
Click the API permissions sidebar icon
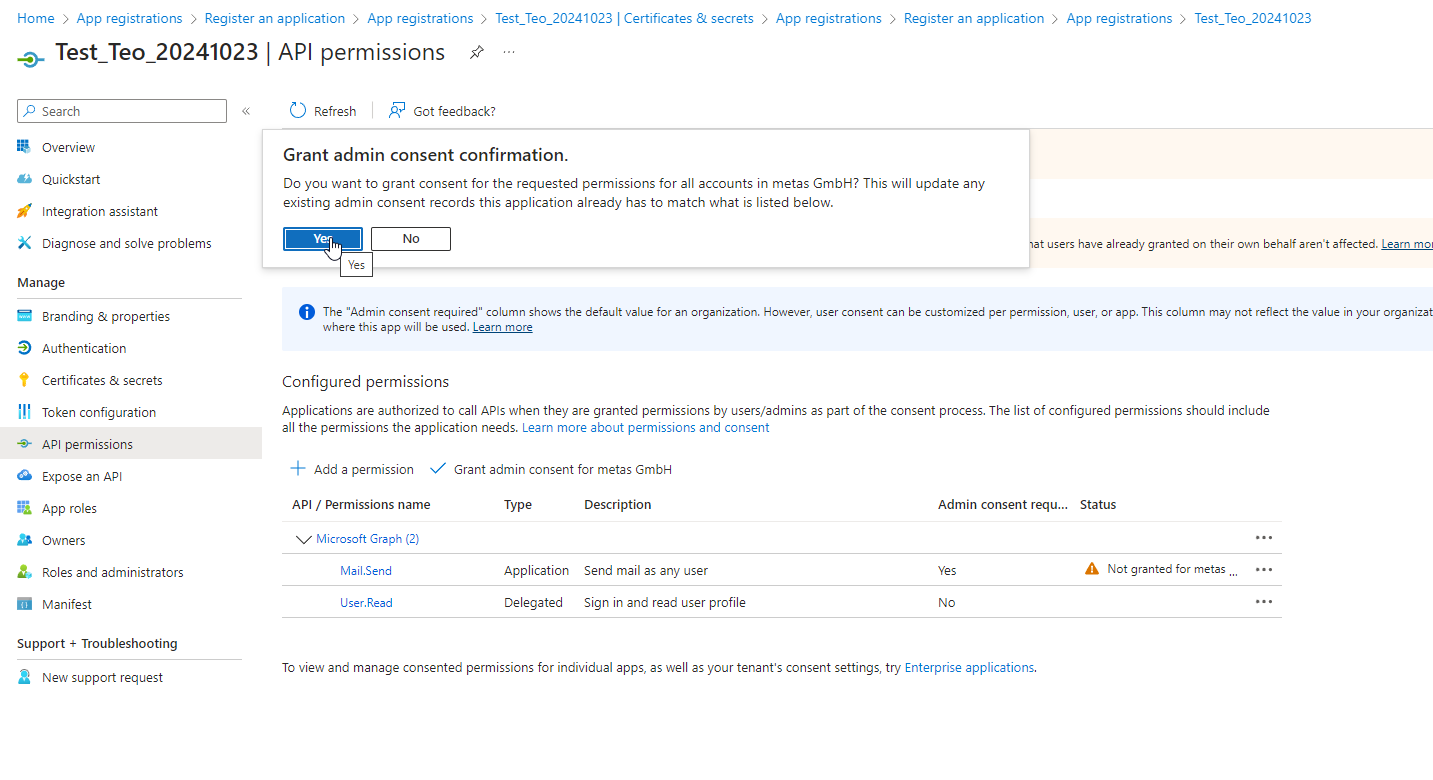24,444
